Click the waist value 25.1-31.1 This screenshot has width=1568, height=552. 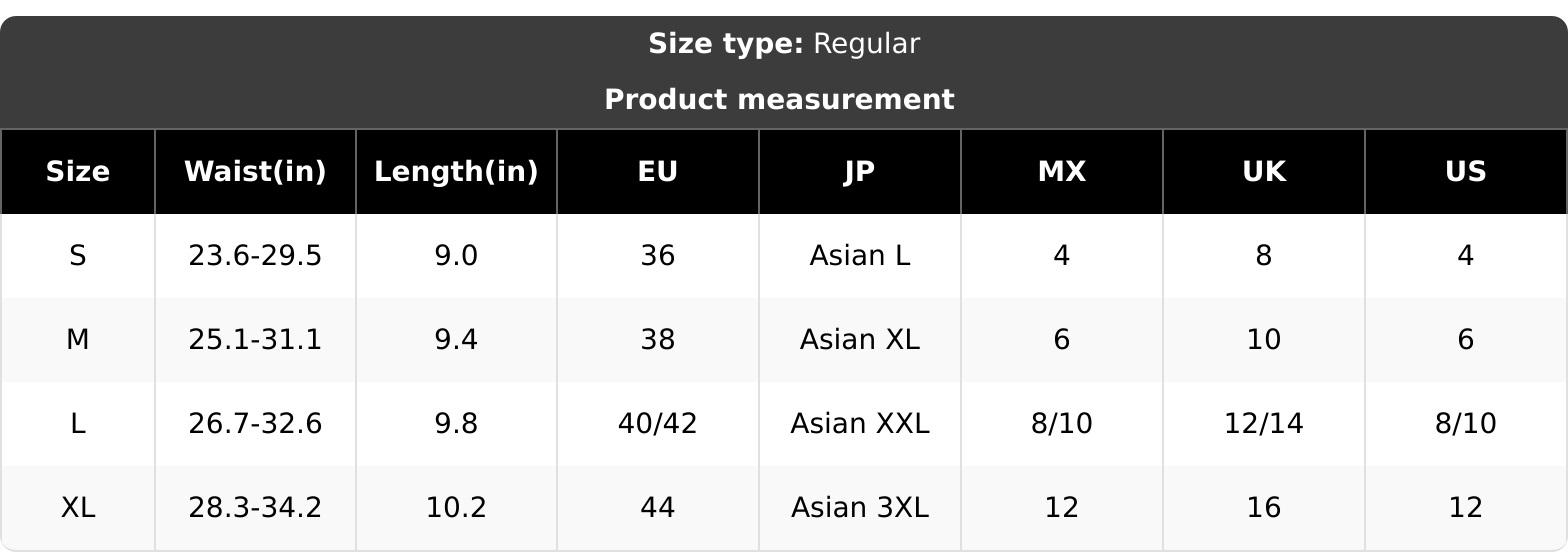pos(255,340)
